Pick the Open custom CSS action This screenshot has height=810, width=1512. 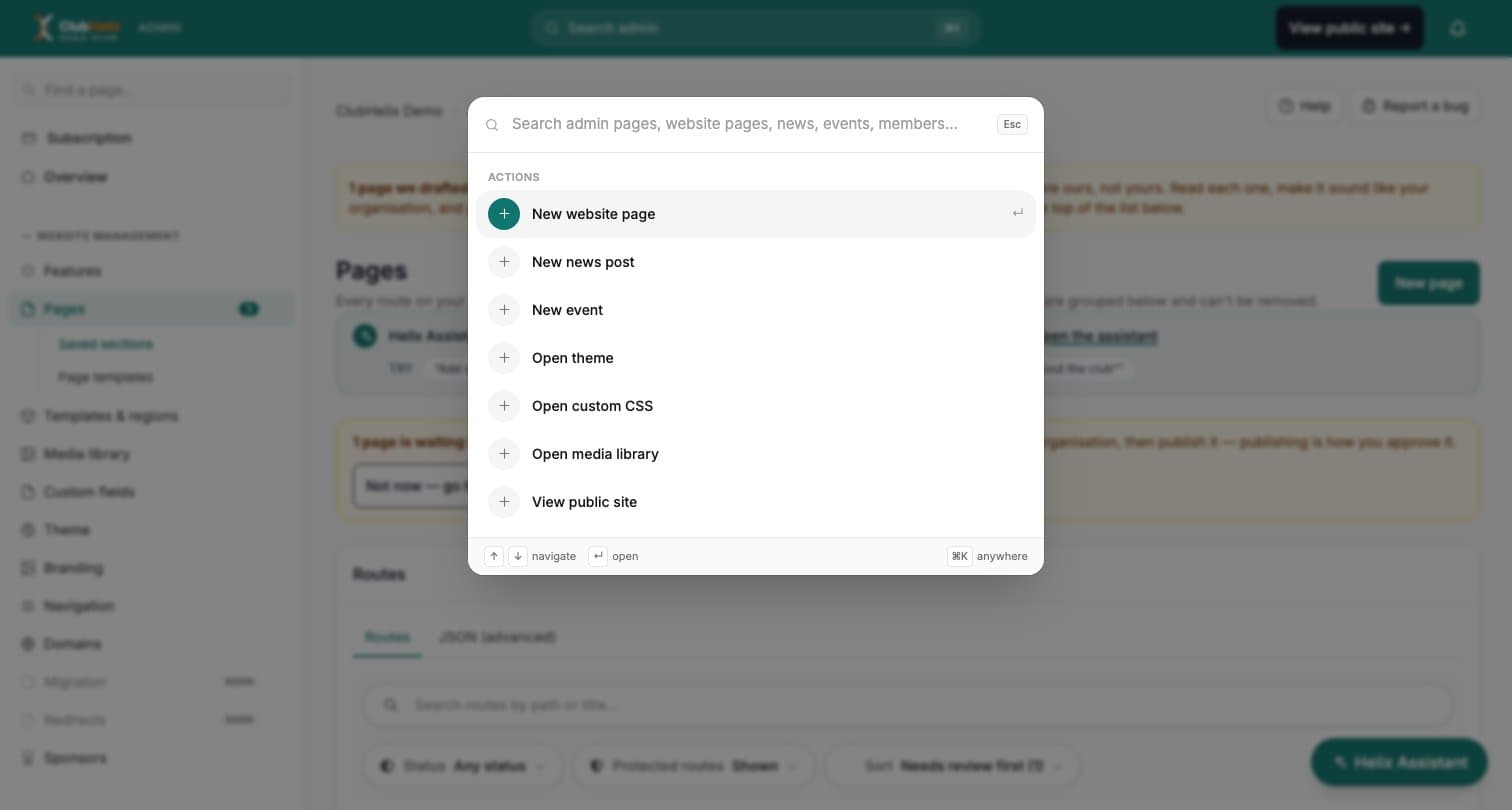coord(756,406)
